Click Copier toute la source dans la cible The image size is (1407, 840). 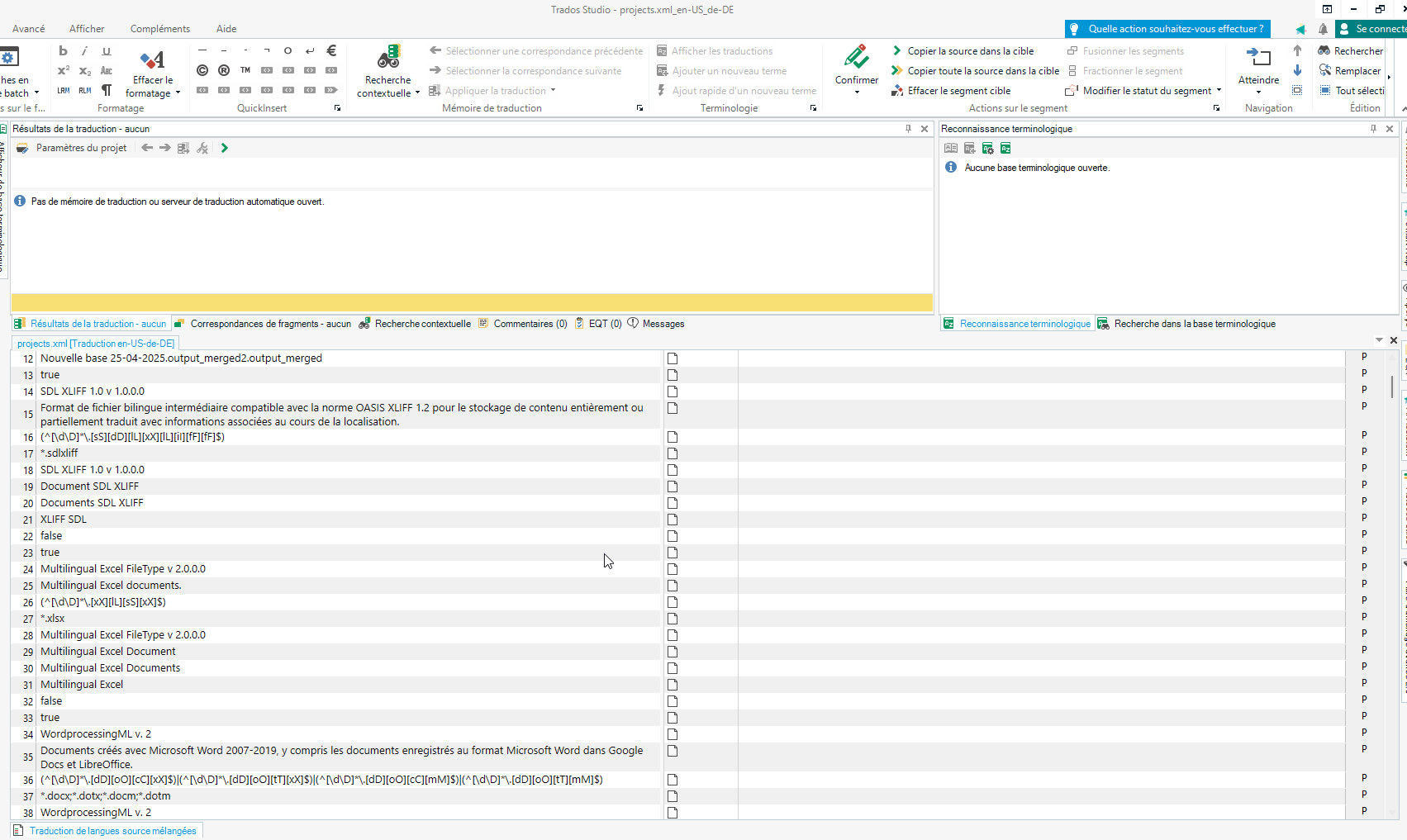(975, 71)
